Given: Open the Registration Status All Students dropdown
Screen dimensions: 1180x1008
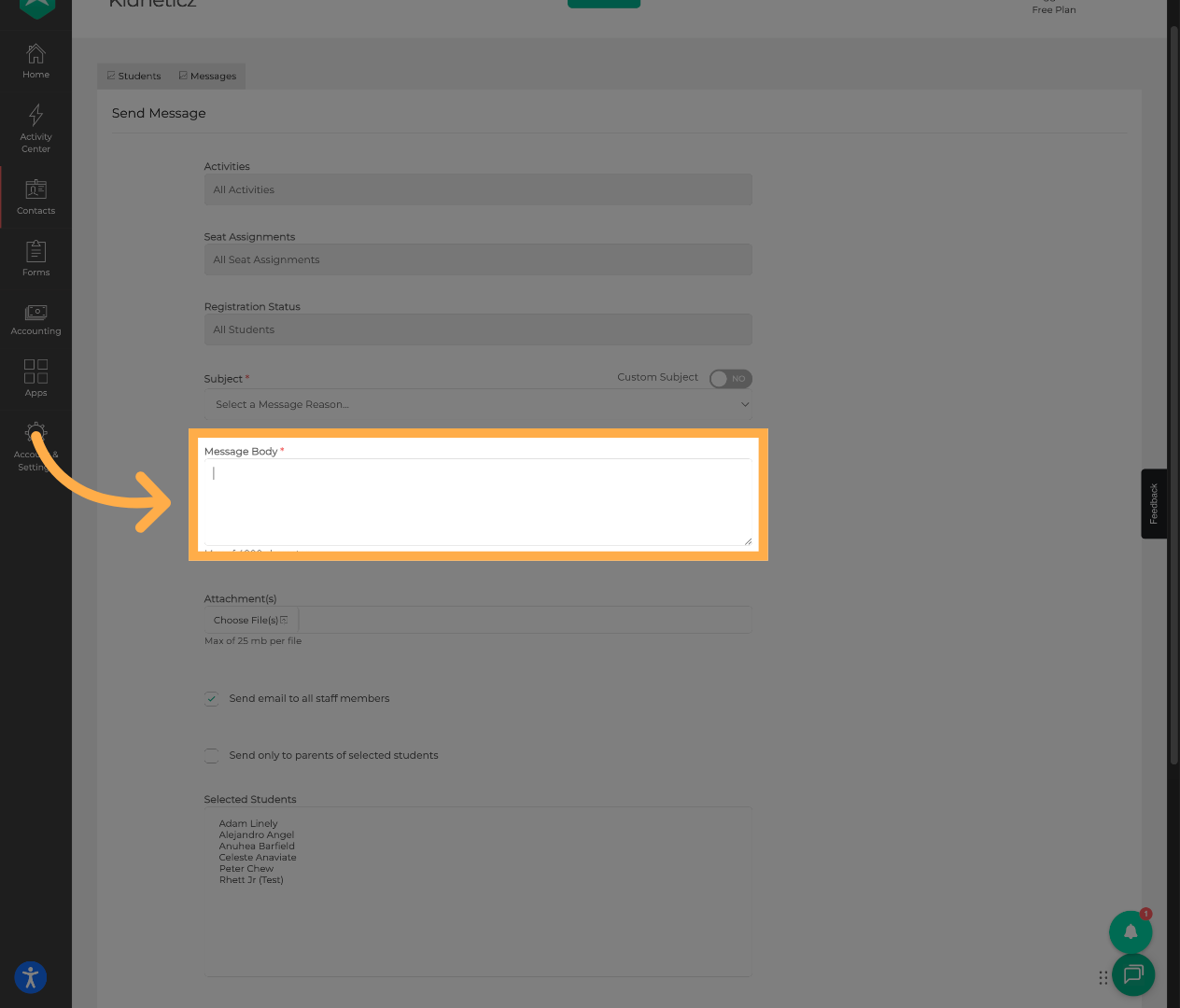Looking at the screenshot, I should click(478, 329).
